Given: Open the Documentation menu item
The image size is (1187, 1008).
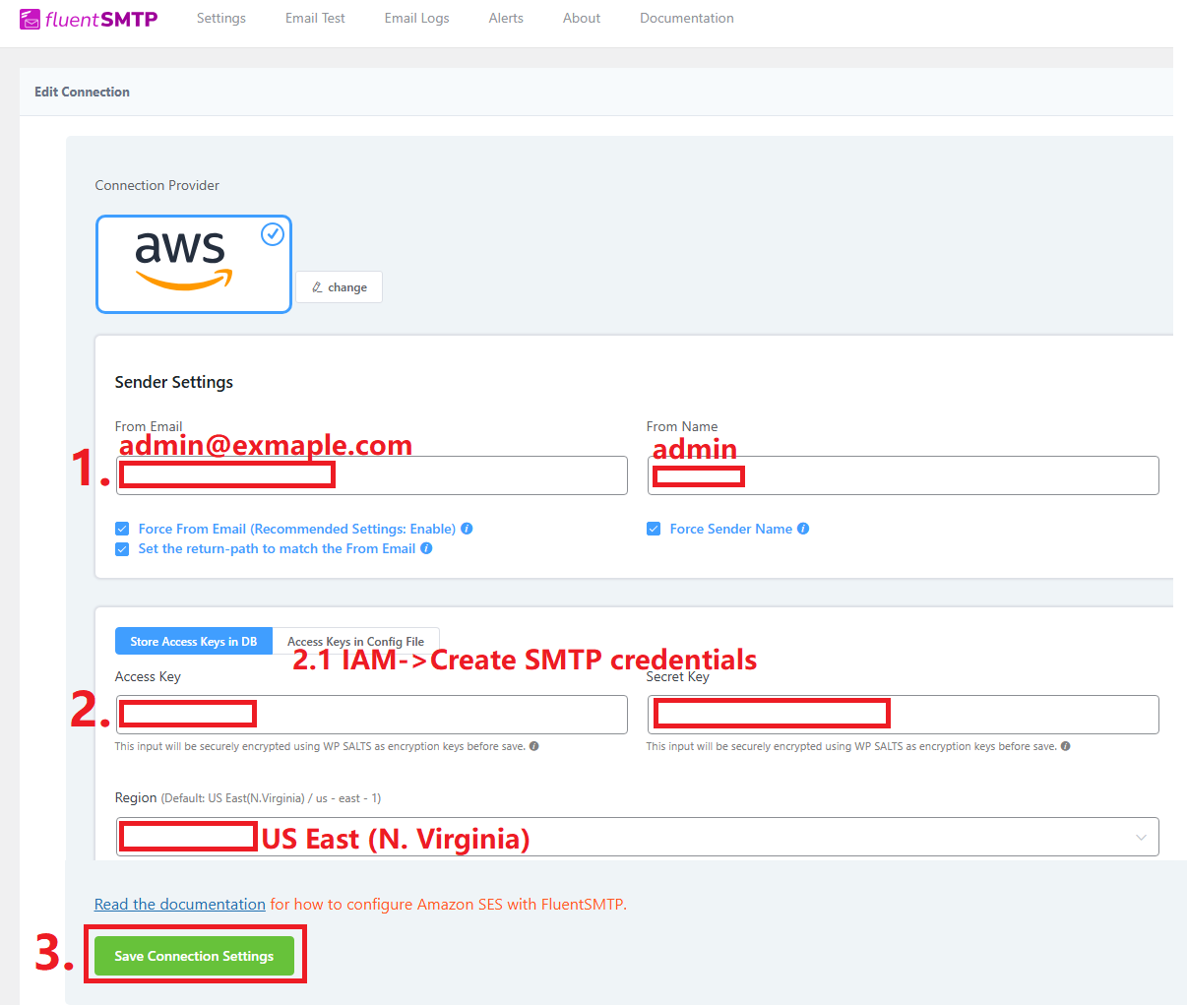Looking at the screenshot, I should click(687, 18).
